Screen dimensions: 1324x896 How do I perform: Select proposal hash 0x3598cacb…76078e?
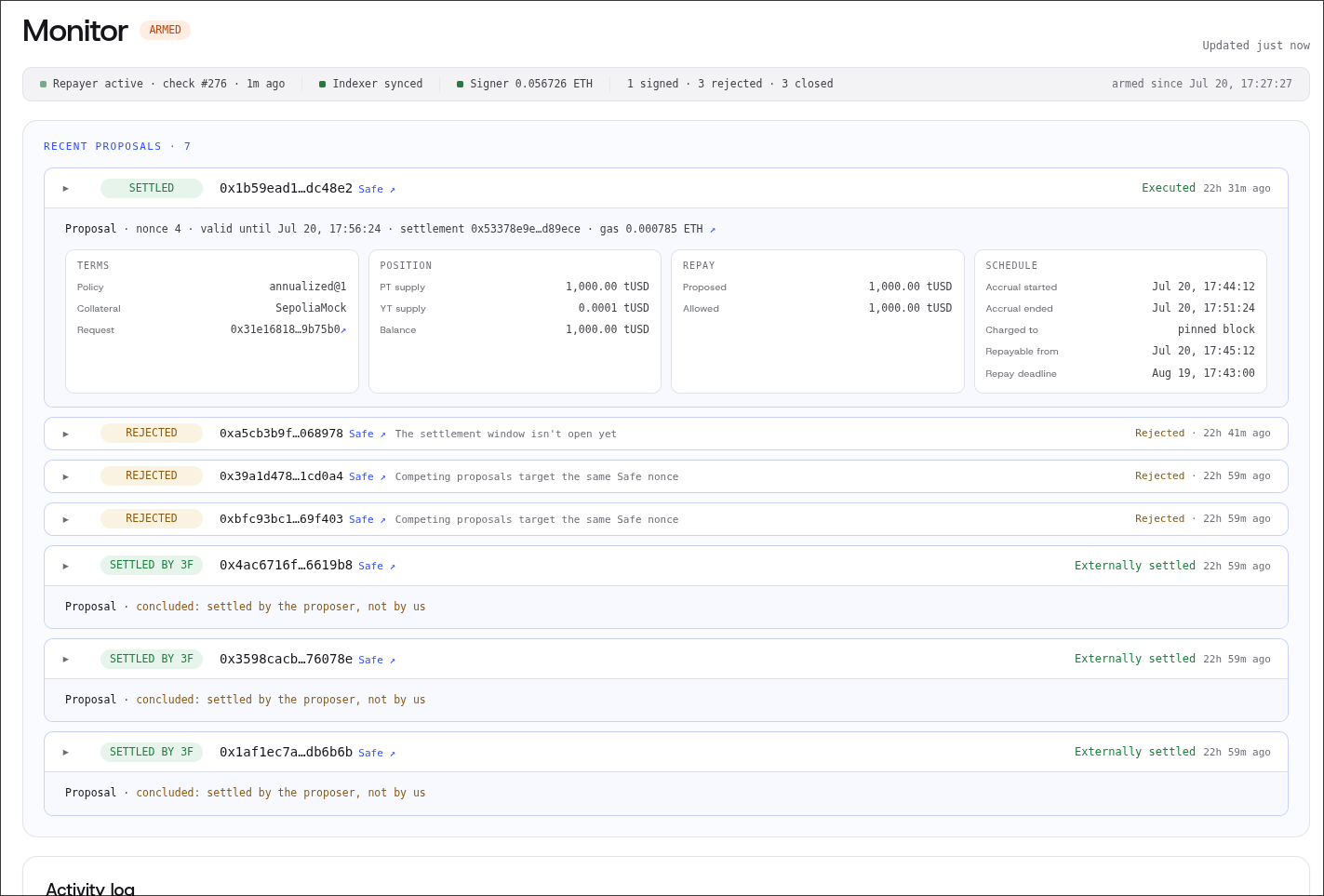286,659
